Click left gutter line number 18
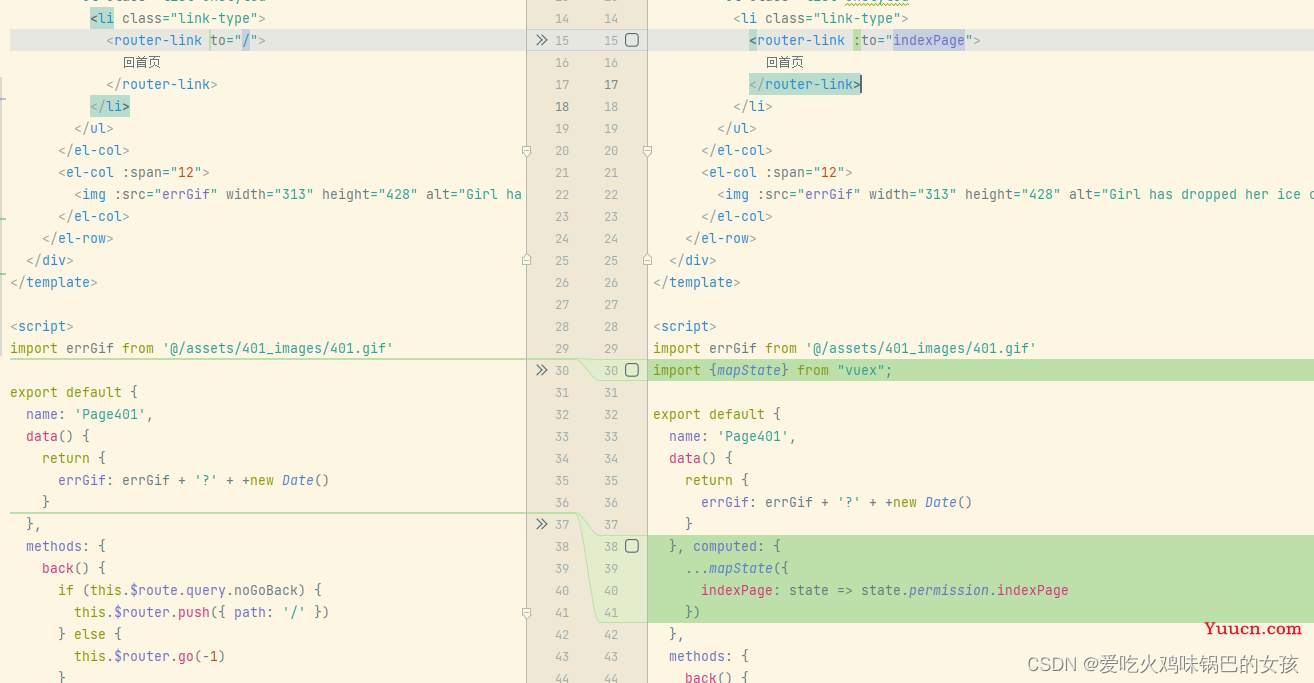The height and width of the screenshot is (683, 1314). click(x=562, y=106)
